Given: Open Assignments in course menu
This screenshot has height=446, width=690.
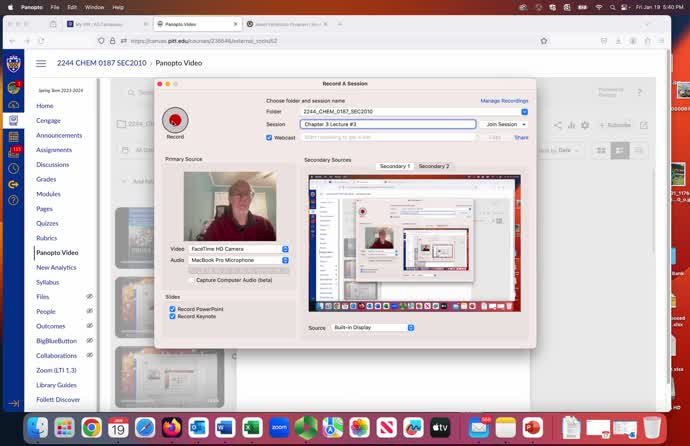Looking at the screenshot, I should tap(54, 150).
